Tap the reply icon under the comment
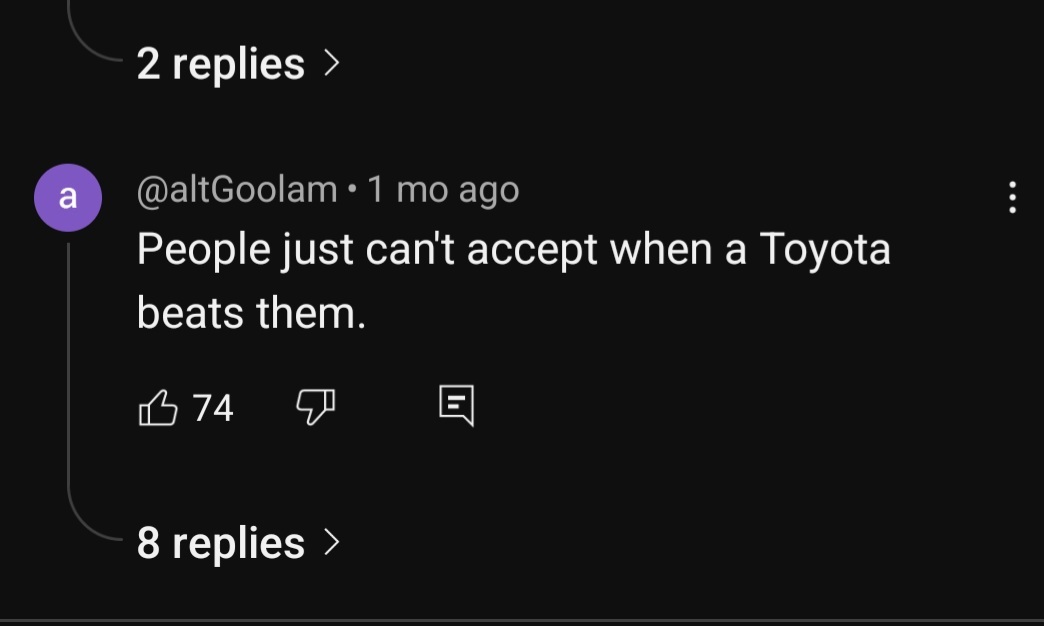Screen dimensions: 1044x626 [x=456, y=406]
